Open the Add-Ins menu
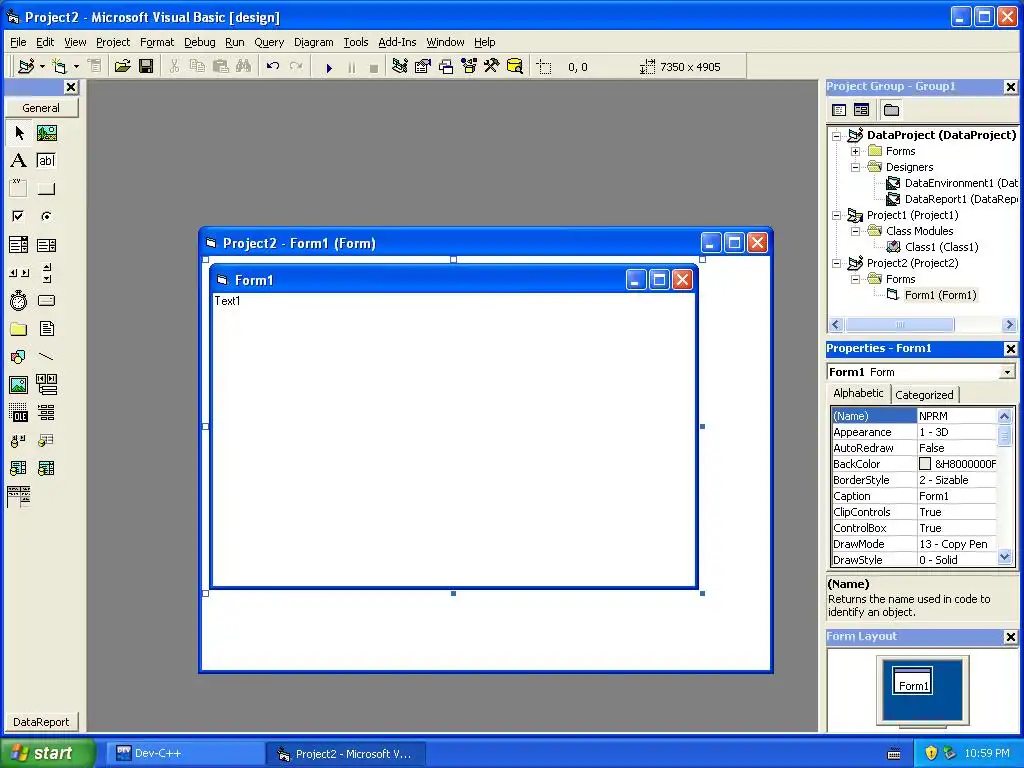The height and width of the screenshot is (768, 1024). 397,42
